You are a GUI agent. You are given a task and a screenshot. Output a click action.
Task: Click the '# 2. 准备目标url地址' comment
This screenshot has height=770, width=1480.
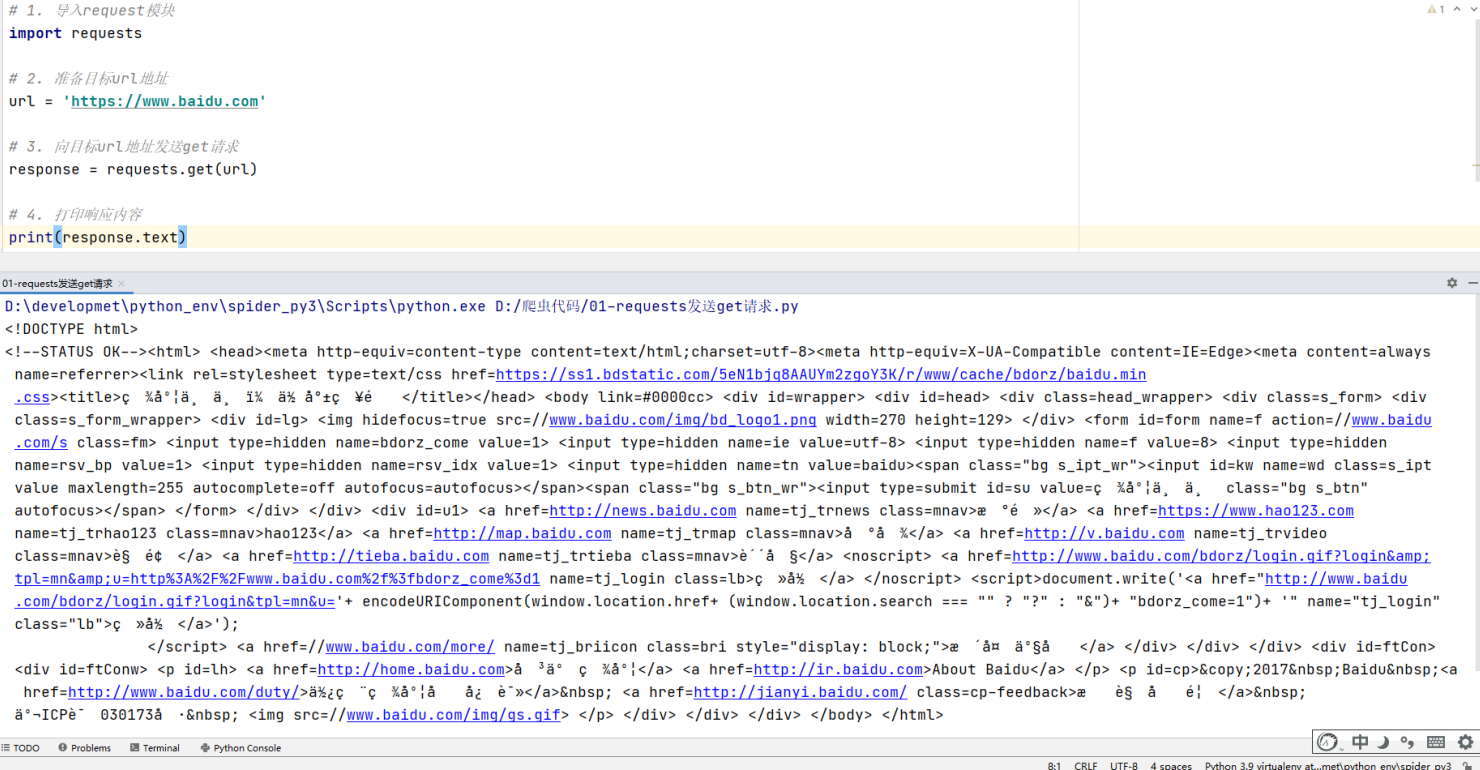click(x=89, y=78)
